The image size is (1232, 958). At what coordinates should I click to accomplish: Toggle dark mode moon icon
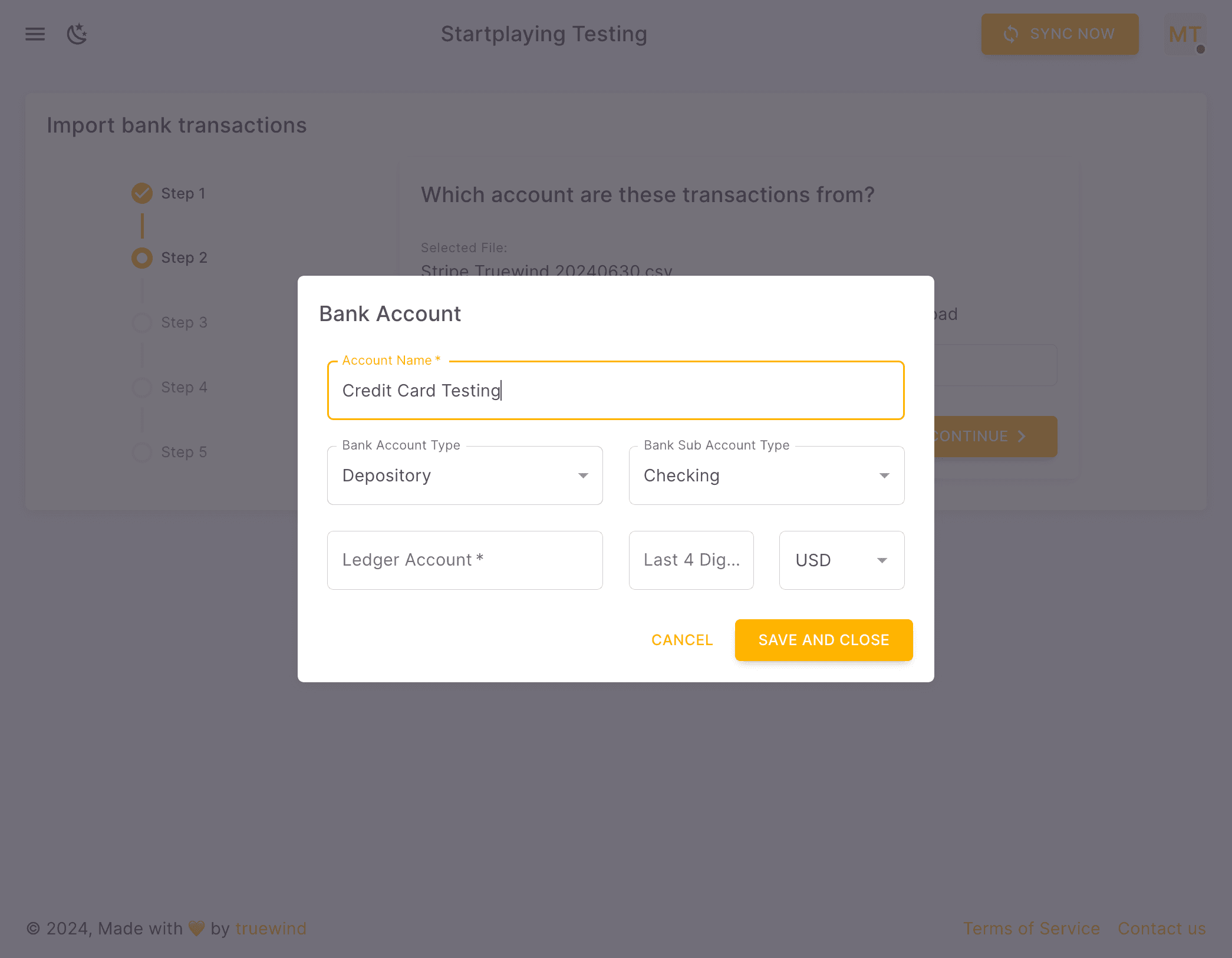click(77, 34)
